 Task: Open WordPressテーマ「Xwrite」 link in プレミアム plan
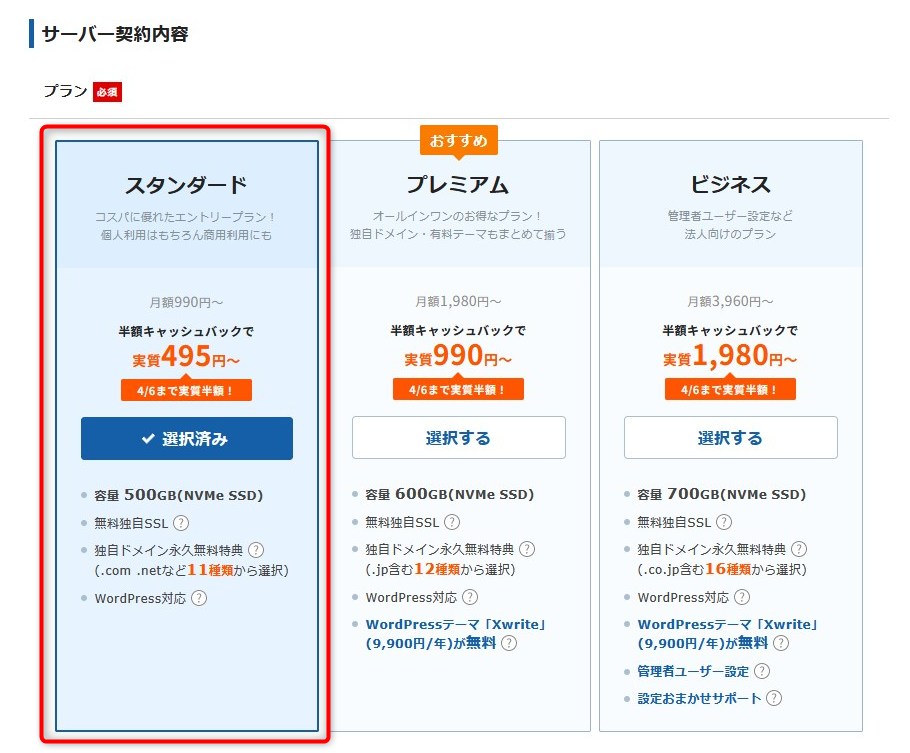pos(456,624)
